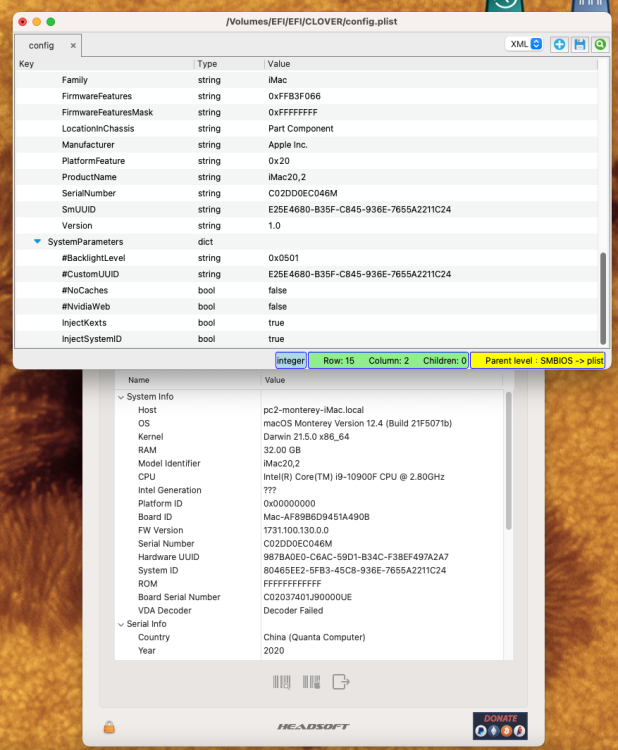Click the Decoder Failed value
The image size is (618, 750).
(293, 610)
